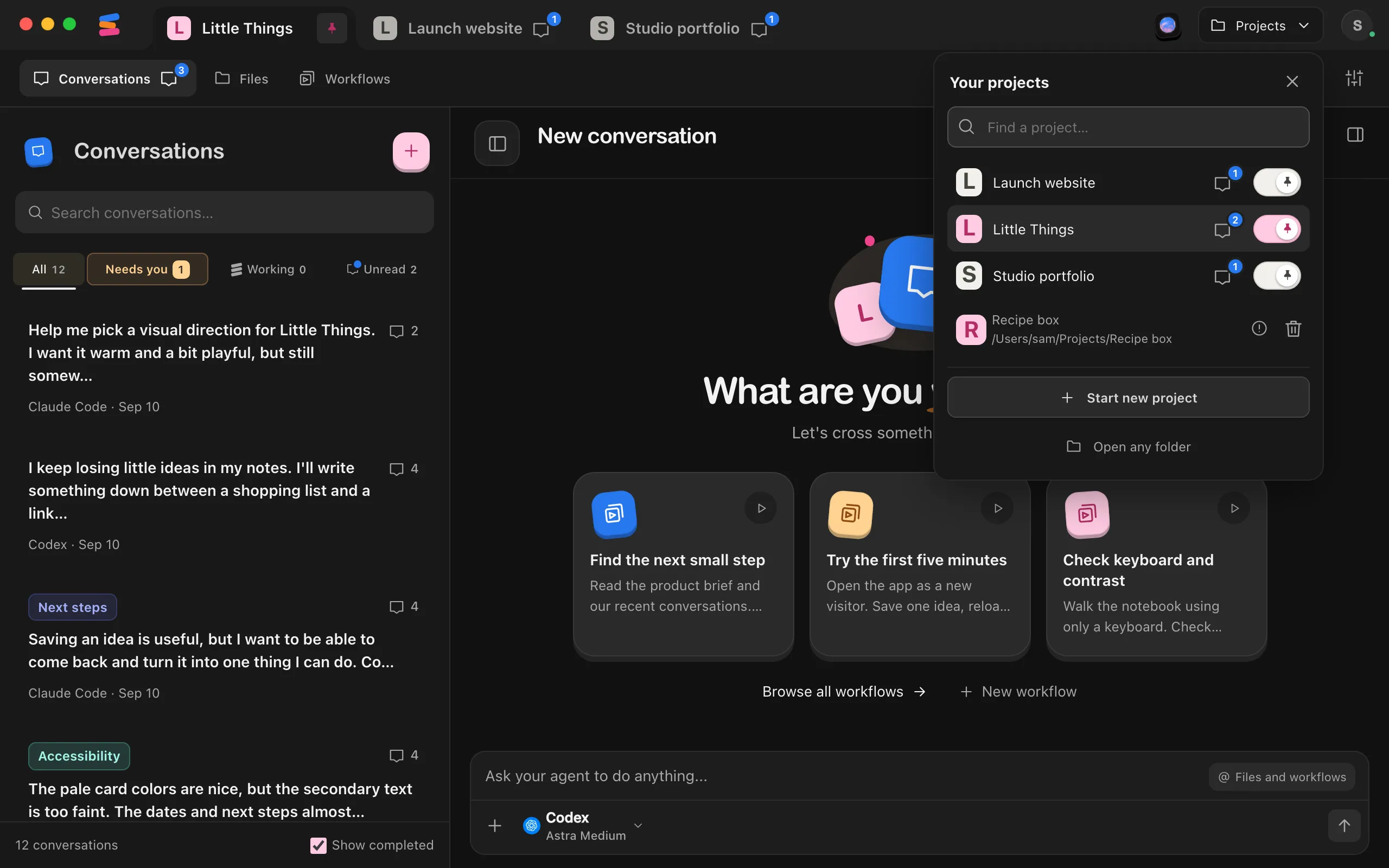Click New workflow link
The image size is (1389, 868).
[1019, 692]
